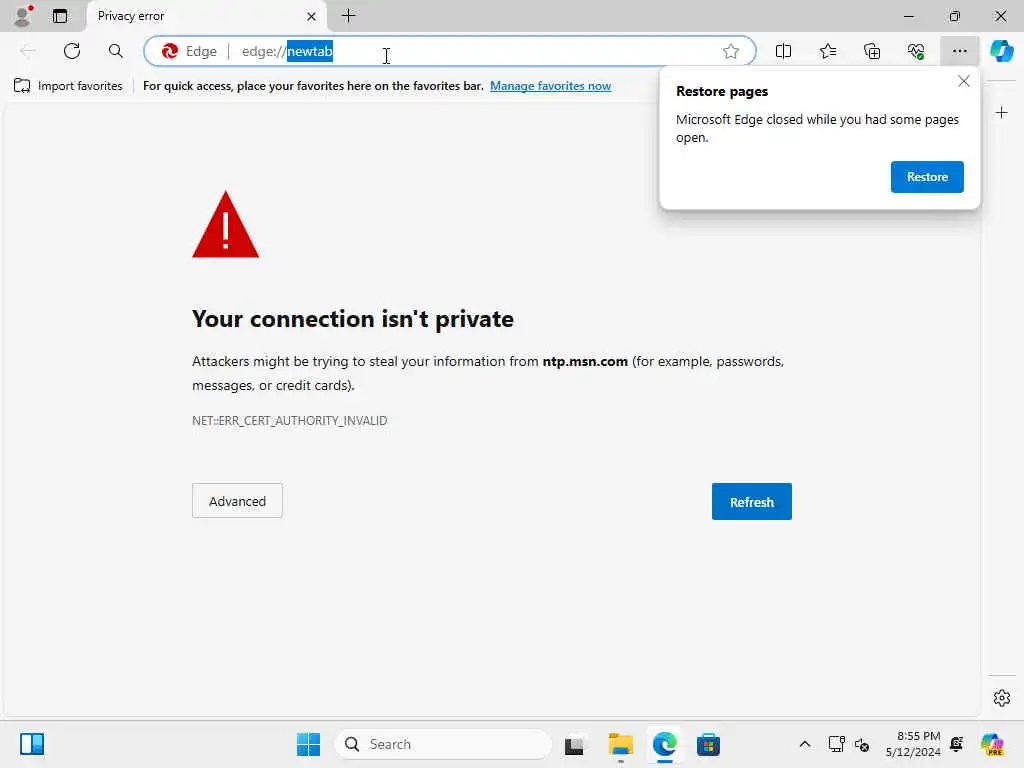
Task: Click the blue Refresh button
Action: pyautogui.click(x=752, y=502)
